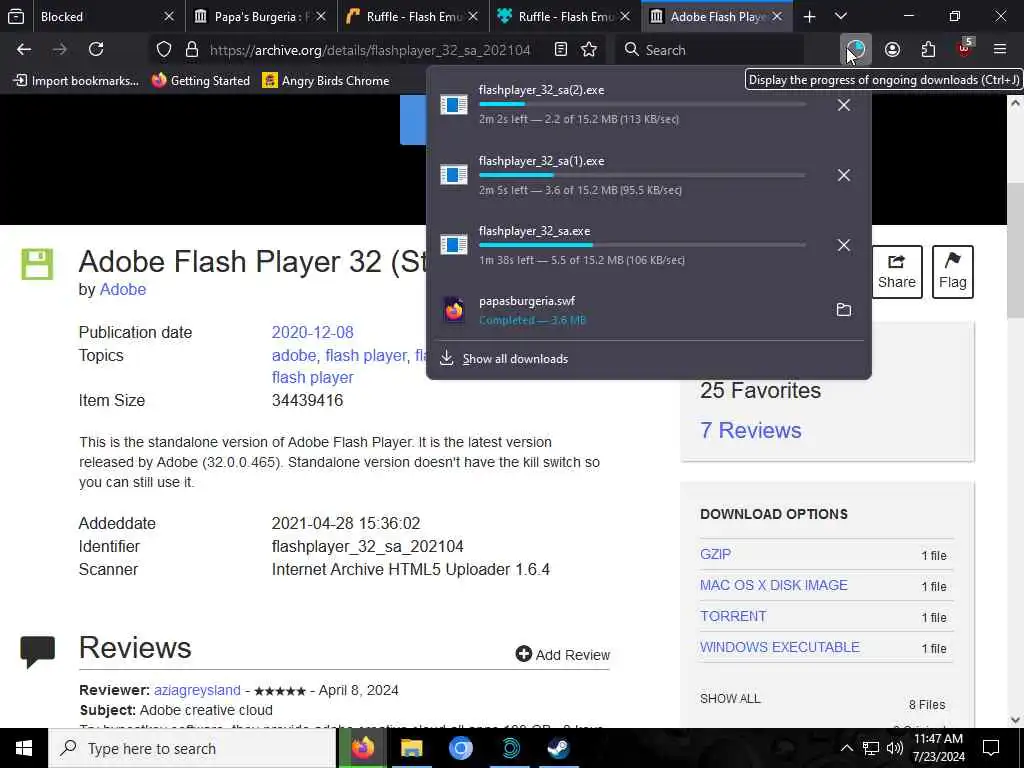Image resolution: width=1024 pixels, height=768 pixels.
Task: Switch to the Papa's Burgeria tab
Action: [261, 16]
